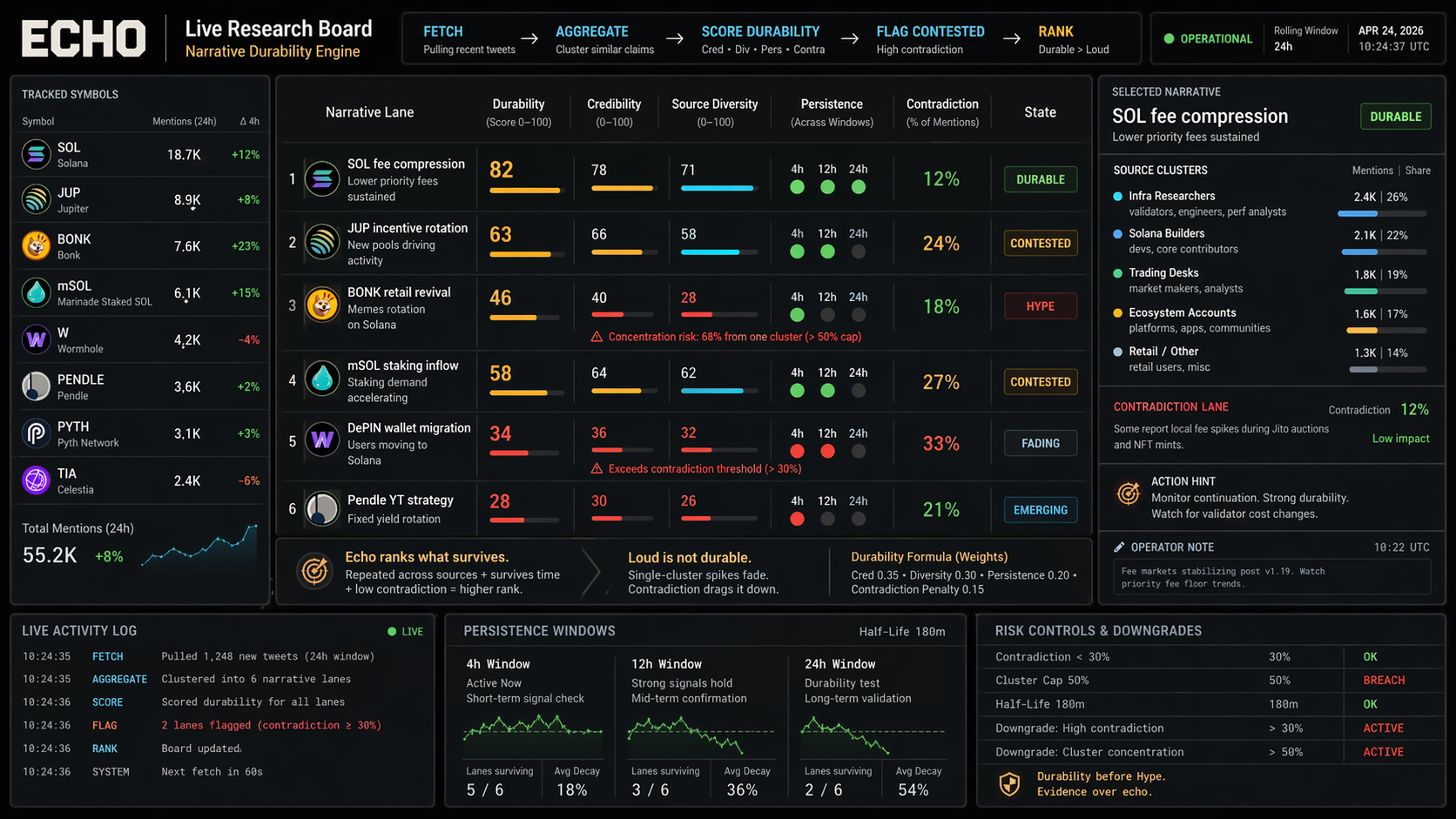
Task: Click droplet icon in mSOL staking inflow lane
Action: click(322, 379)
